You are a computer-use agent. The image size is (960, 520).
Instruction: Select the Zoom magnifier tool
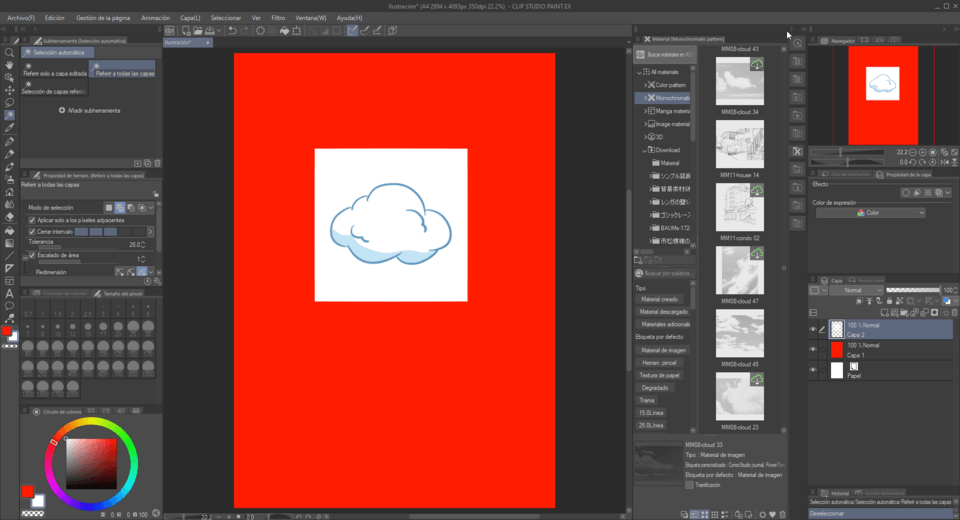point(9,52)
